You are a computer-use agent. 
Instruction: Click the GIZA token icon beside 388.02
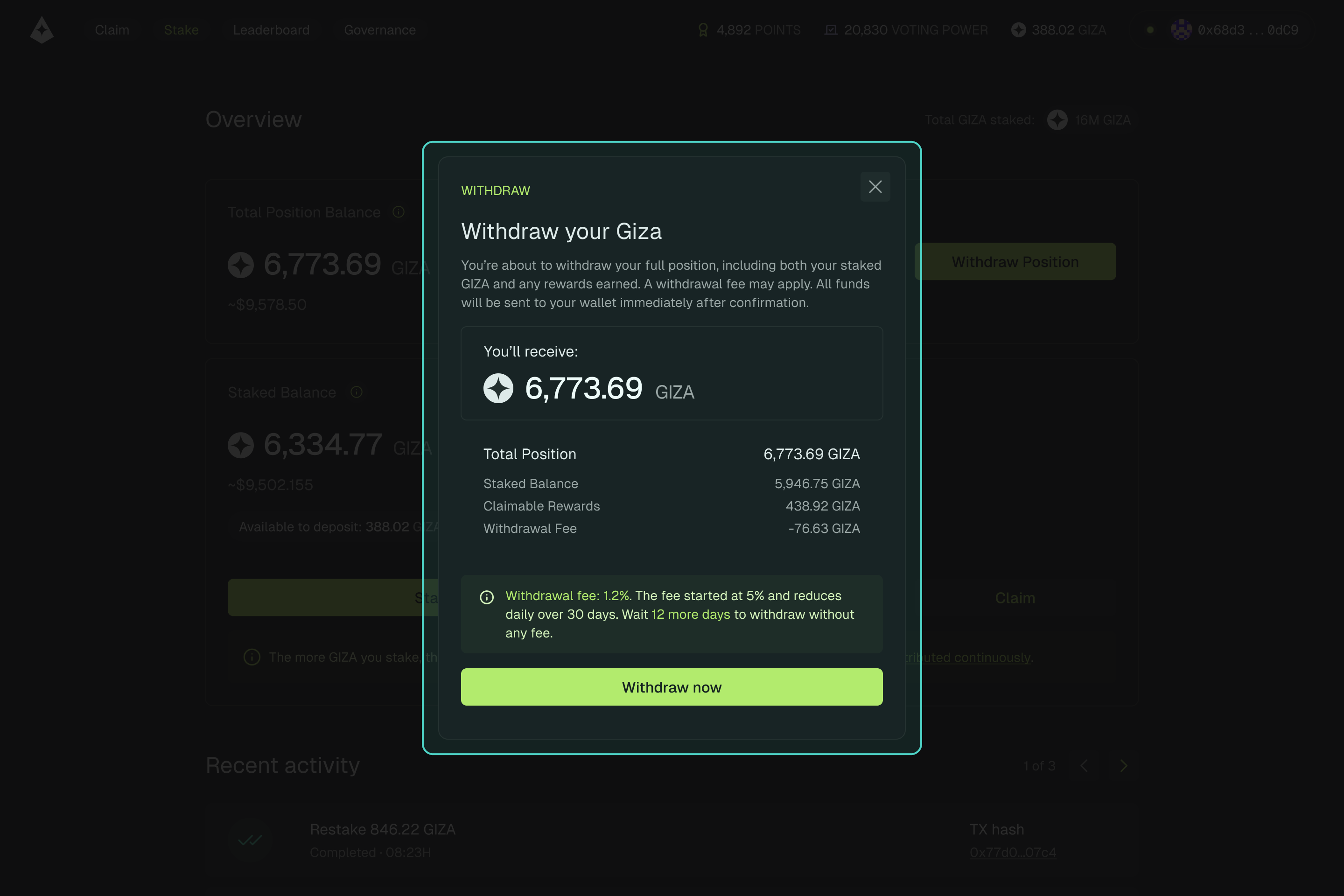coord(1018,30)
